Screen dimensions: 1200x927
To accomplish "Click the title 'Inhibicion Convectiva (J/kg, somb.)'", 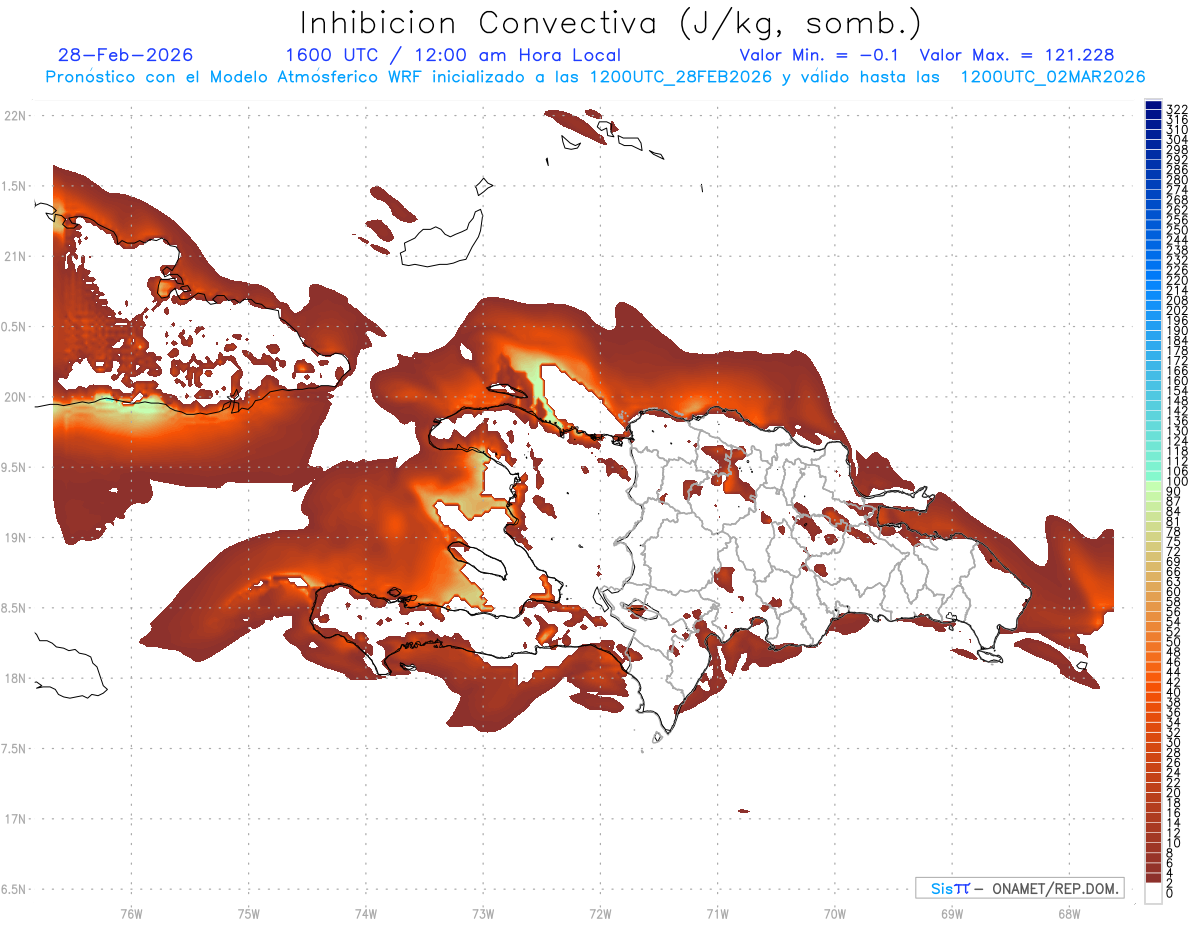I will (611, 23).
